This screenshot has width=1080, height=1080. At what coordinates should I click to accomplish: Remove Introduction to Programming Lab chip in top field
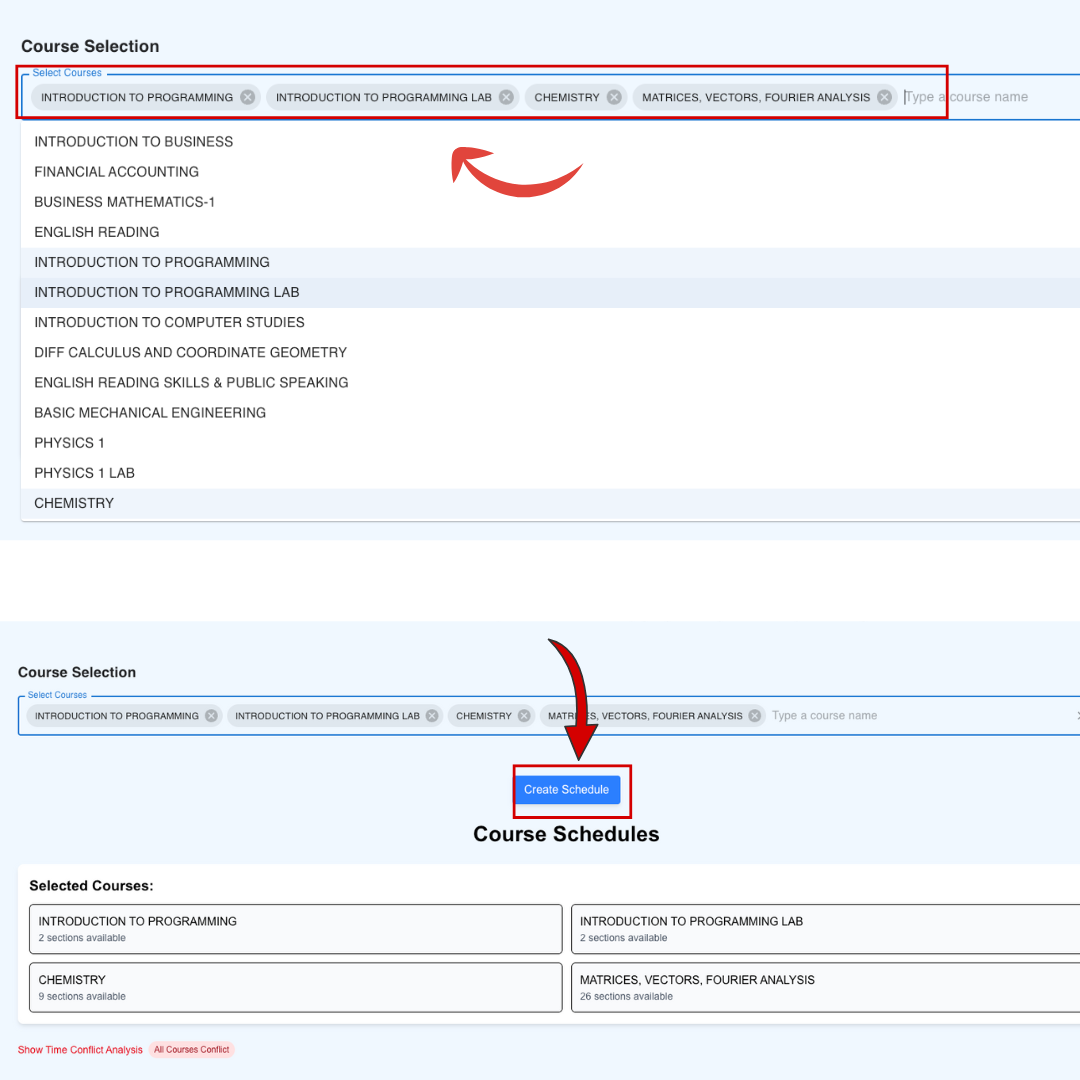click(x=506, y=97)
